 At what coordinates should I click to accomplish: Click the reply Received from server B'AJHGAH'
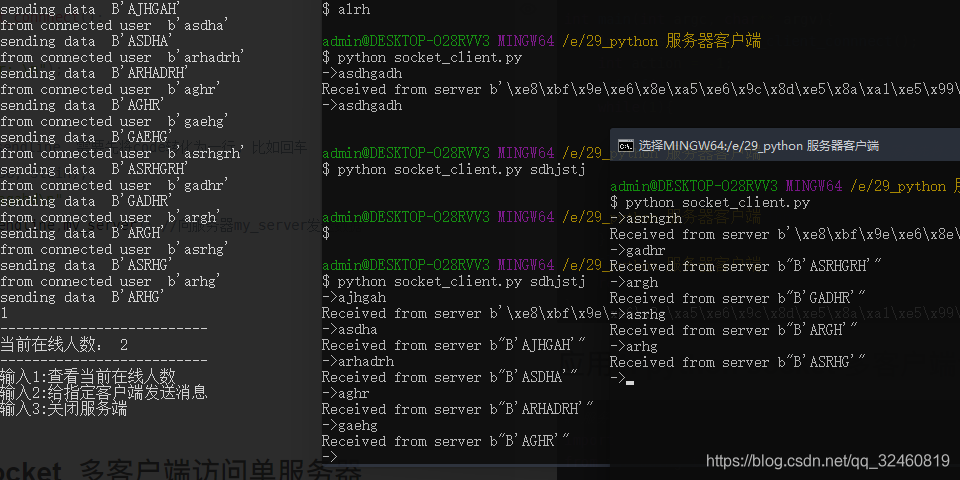454,345
